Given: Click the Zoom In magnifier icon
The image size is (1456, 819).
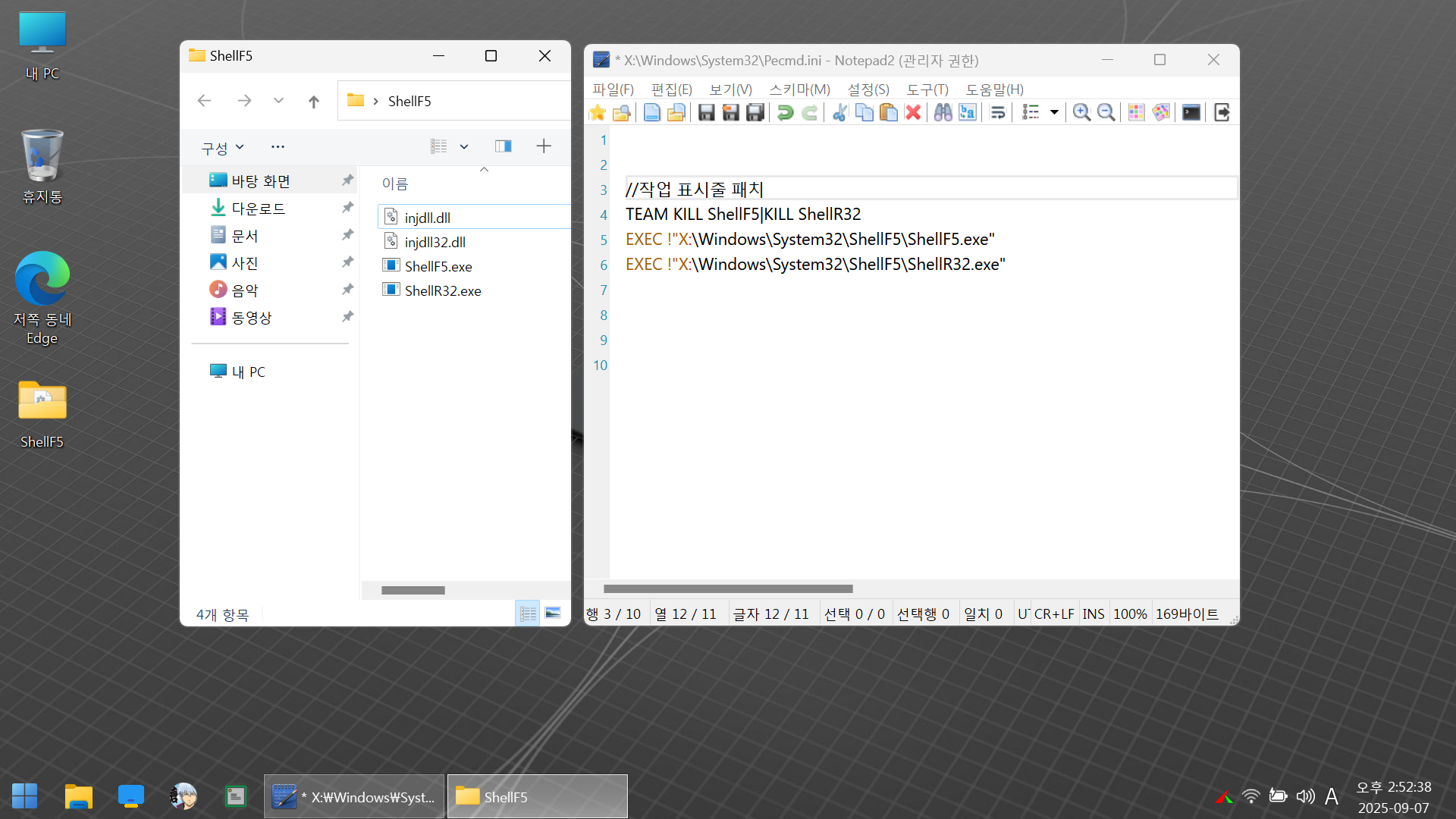Looking at the screenshot, I should pos(1081,112).
